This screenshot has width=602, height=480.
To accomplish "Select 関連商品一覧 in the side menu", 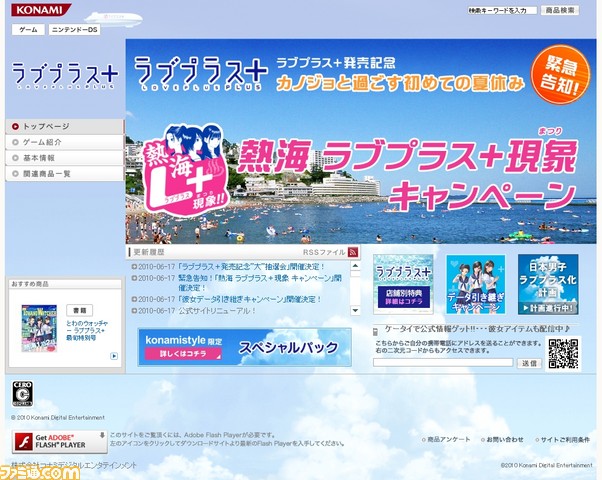I will pos(65,174).
